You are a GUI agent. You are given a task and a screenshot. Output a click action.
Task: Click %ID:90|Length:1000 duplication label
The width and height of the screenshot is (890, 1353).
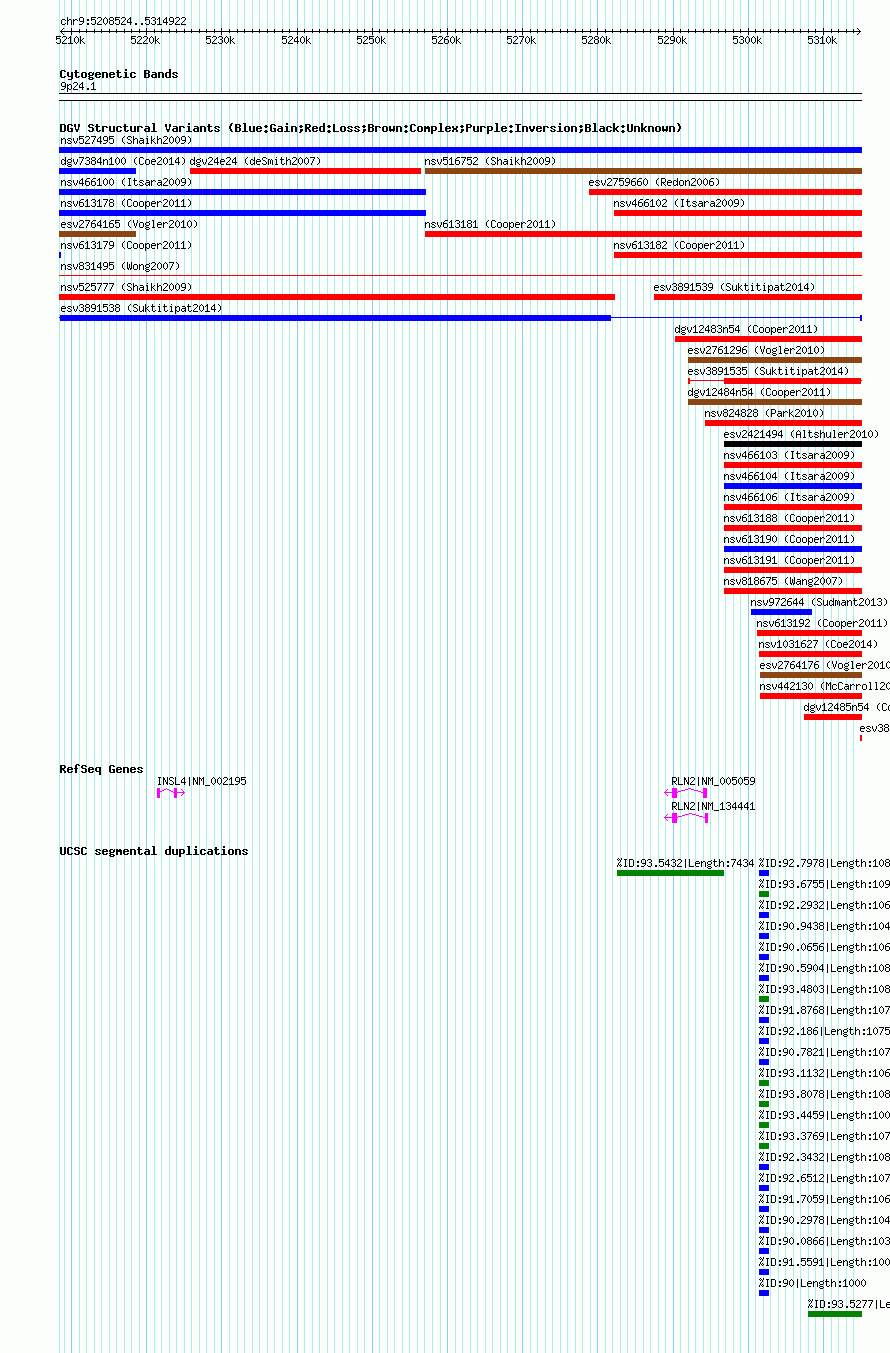click(812, 1283)
